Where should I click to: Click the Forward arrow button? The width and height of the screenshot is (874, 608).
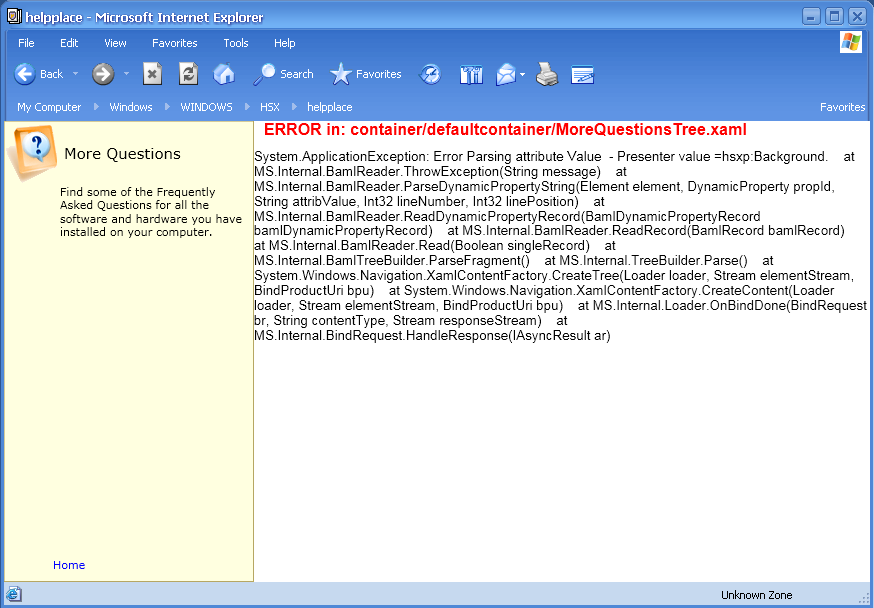(103, 74)
